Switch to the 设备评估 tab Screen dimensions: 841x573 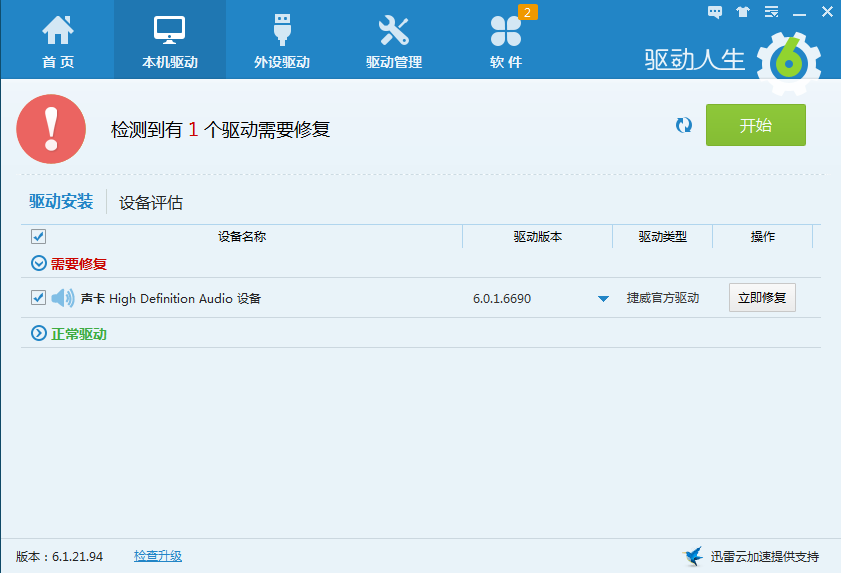[151, 203]
